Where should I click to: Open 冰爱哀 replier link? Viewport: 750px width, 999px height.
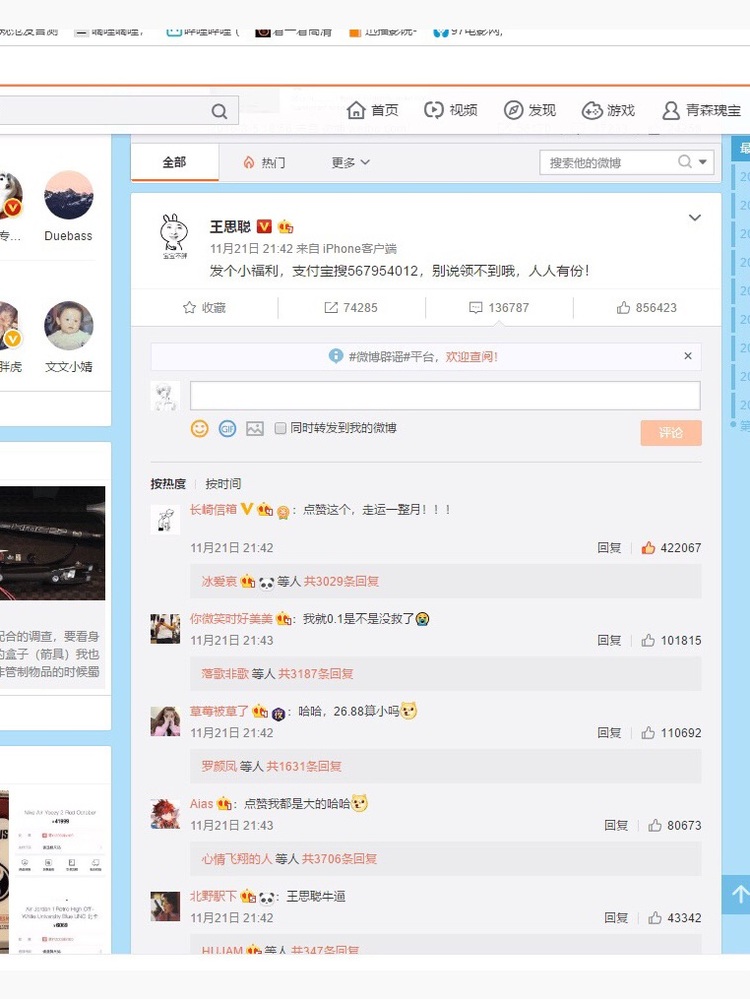click(x=219, y=581)
